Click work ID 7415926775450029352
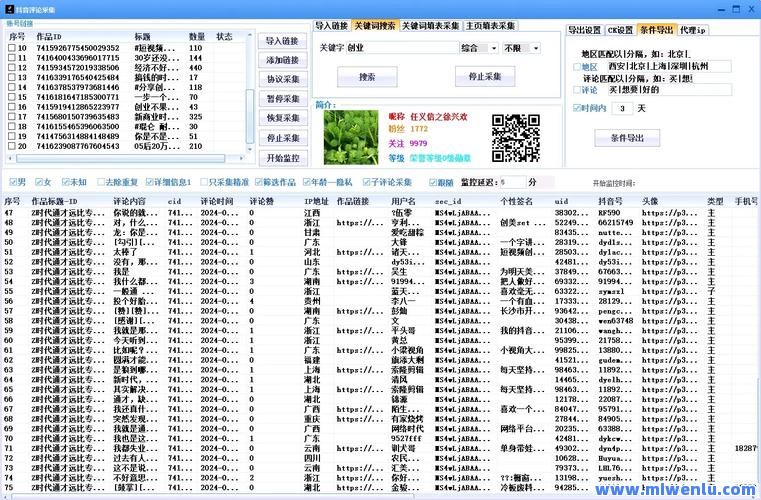Viewport: 761px width, 500px height. (78, 48)
